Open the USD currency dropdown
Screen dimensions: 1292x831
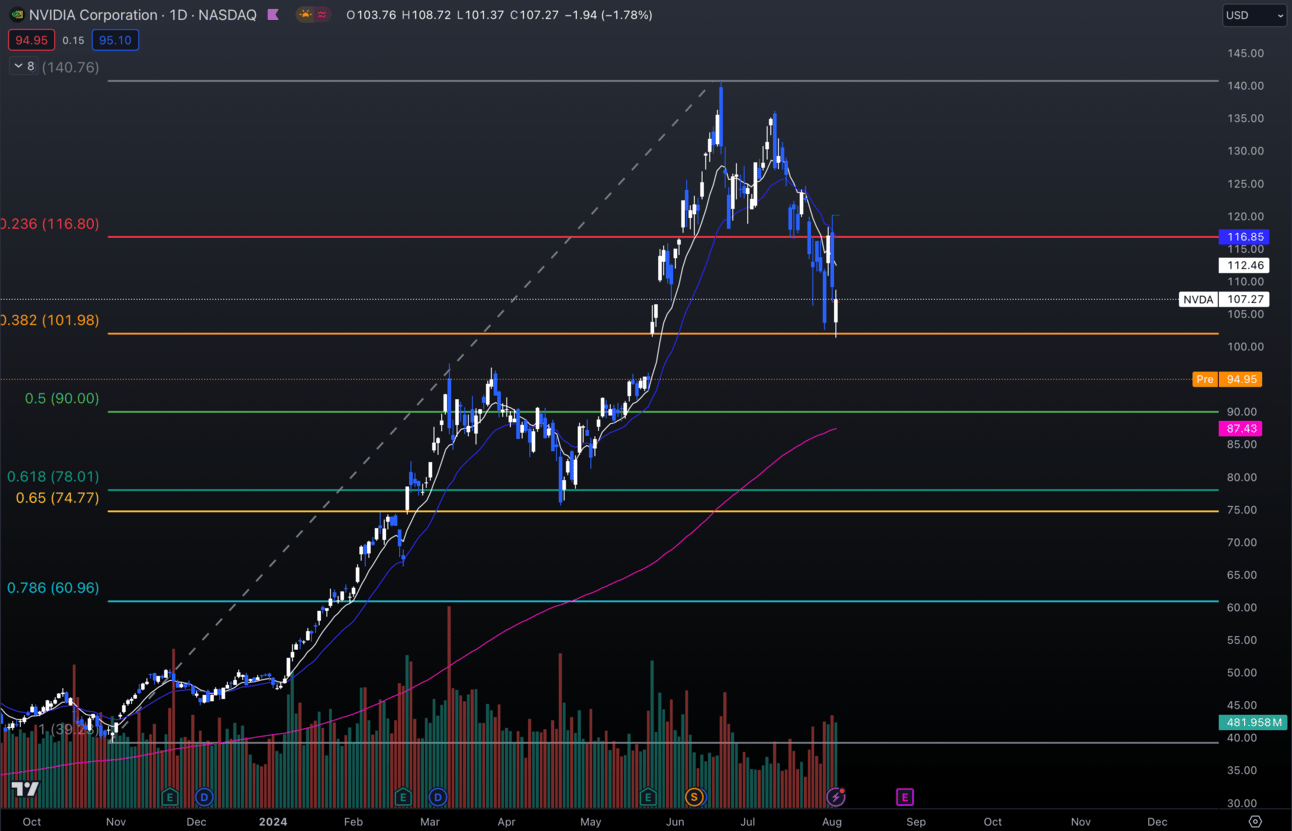[1254, 15]
